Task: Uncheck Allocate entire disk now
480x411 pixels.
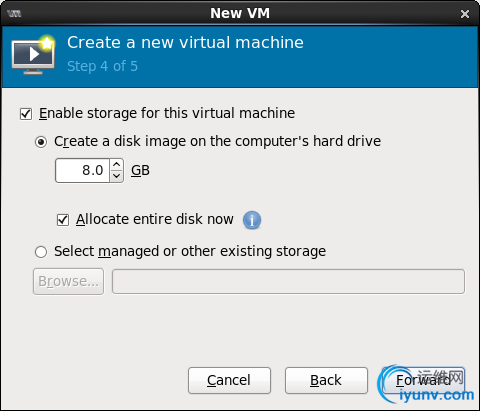Action: [63, 220]
